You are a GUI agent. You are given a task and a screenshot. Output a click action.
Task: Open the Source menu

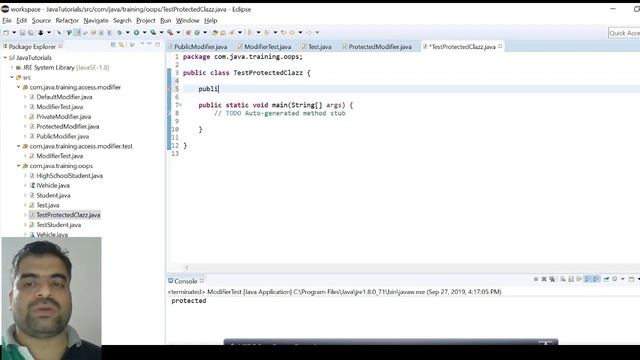[x=41, y=20]
